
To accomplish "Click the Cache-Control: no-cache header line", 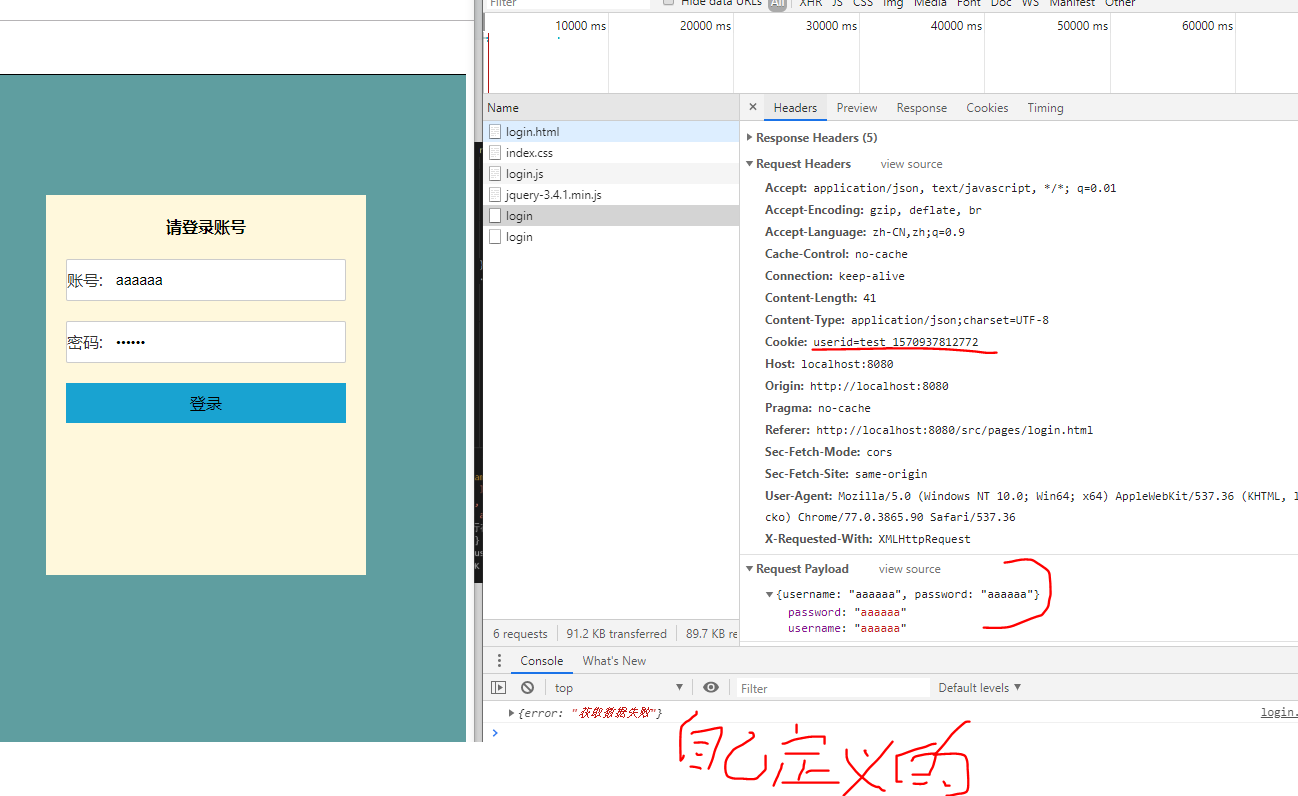I will point(836,254).
